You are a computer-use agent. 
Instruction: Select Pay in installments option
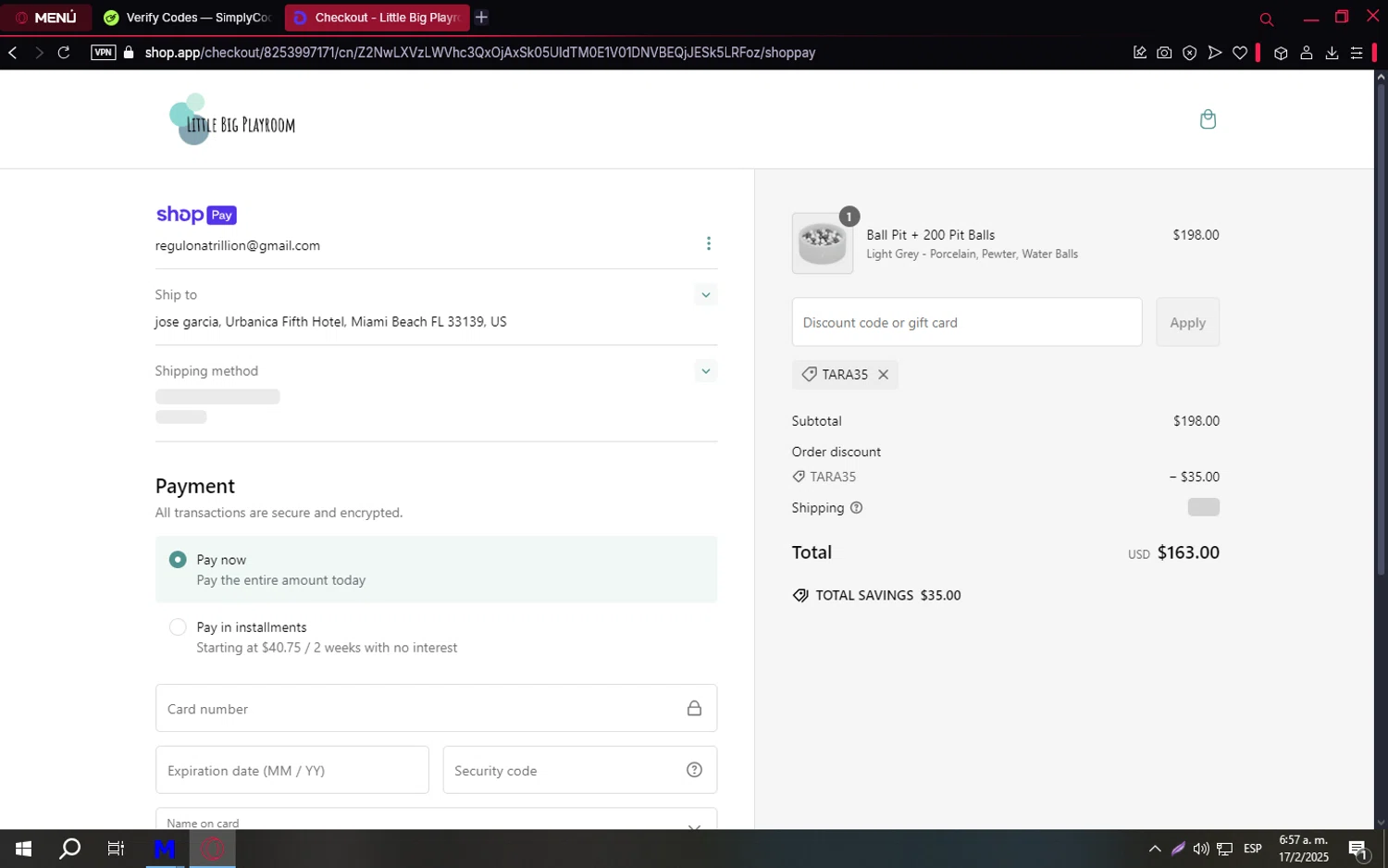tap(436, 637)
